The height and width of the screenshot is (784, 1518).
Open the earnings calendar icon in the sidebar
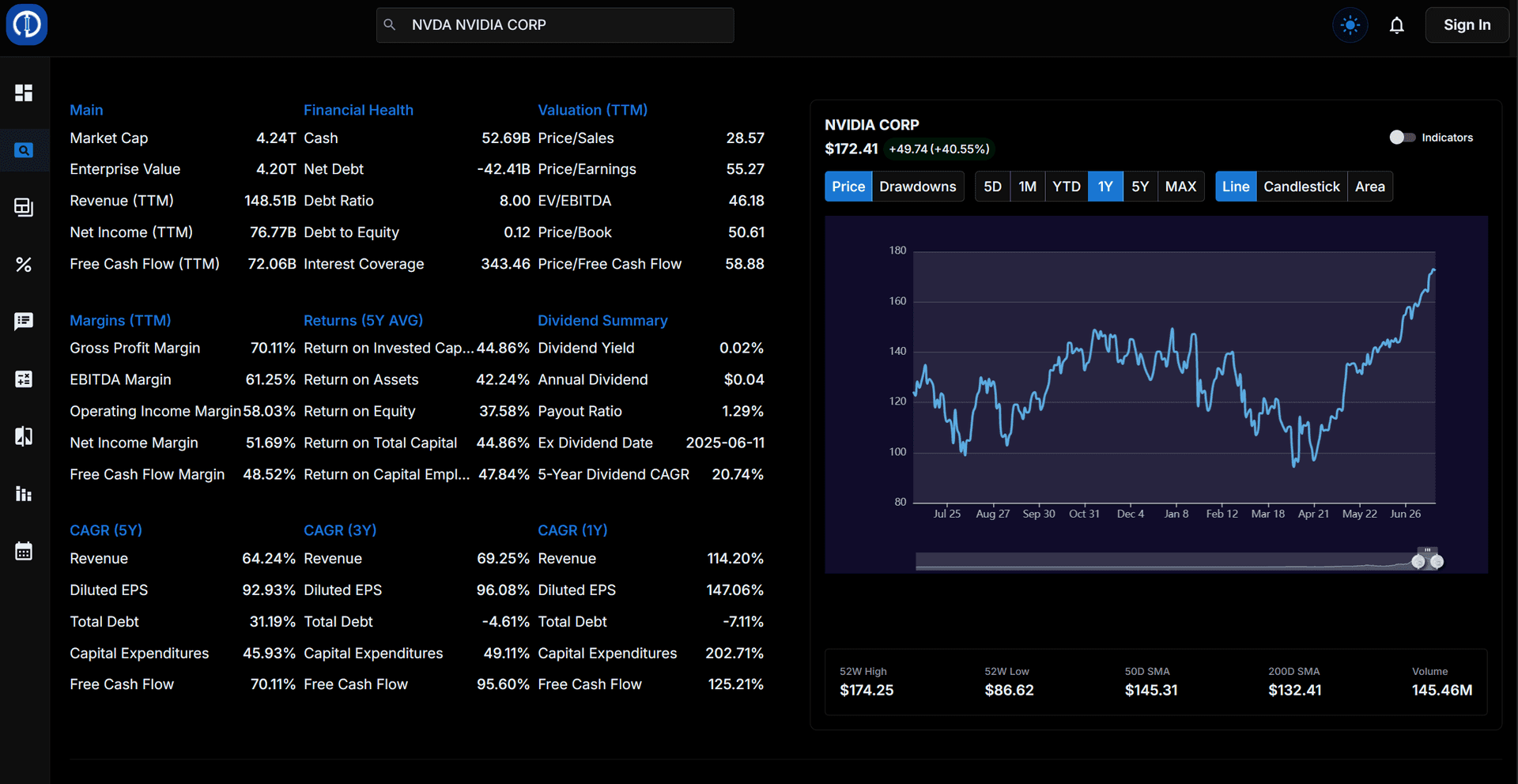click(x=24, y=551)
